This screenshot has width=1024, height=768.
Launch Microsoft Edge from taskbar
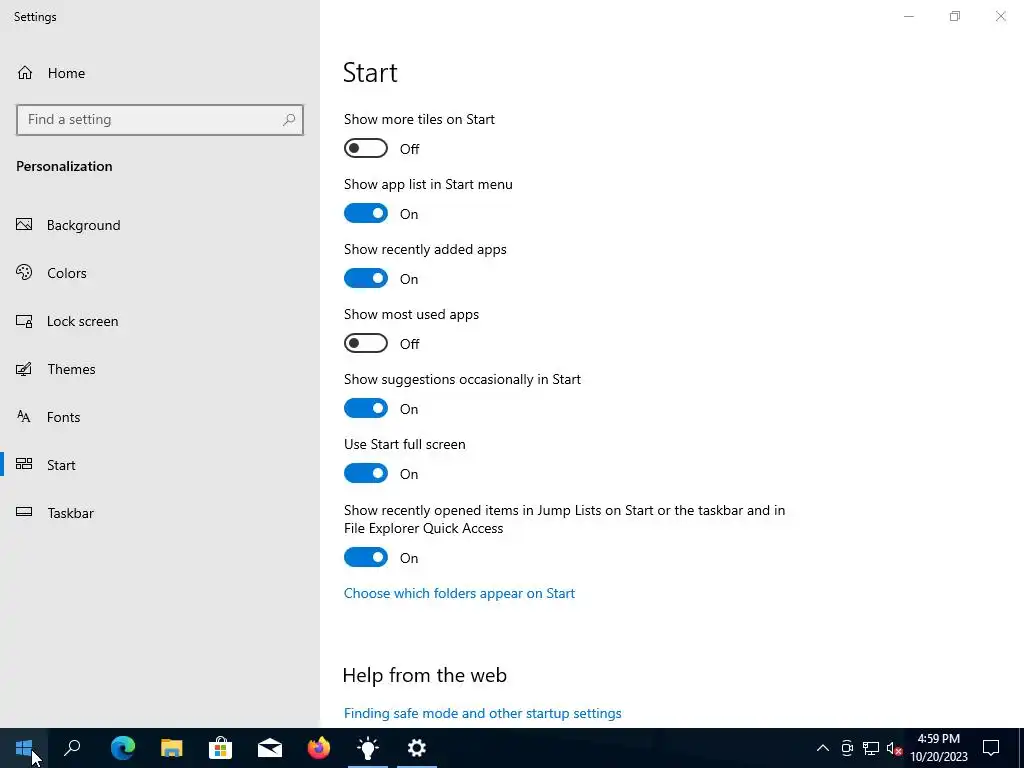coord(123,748)
